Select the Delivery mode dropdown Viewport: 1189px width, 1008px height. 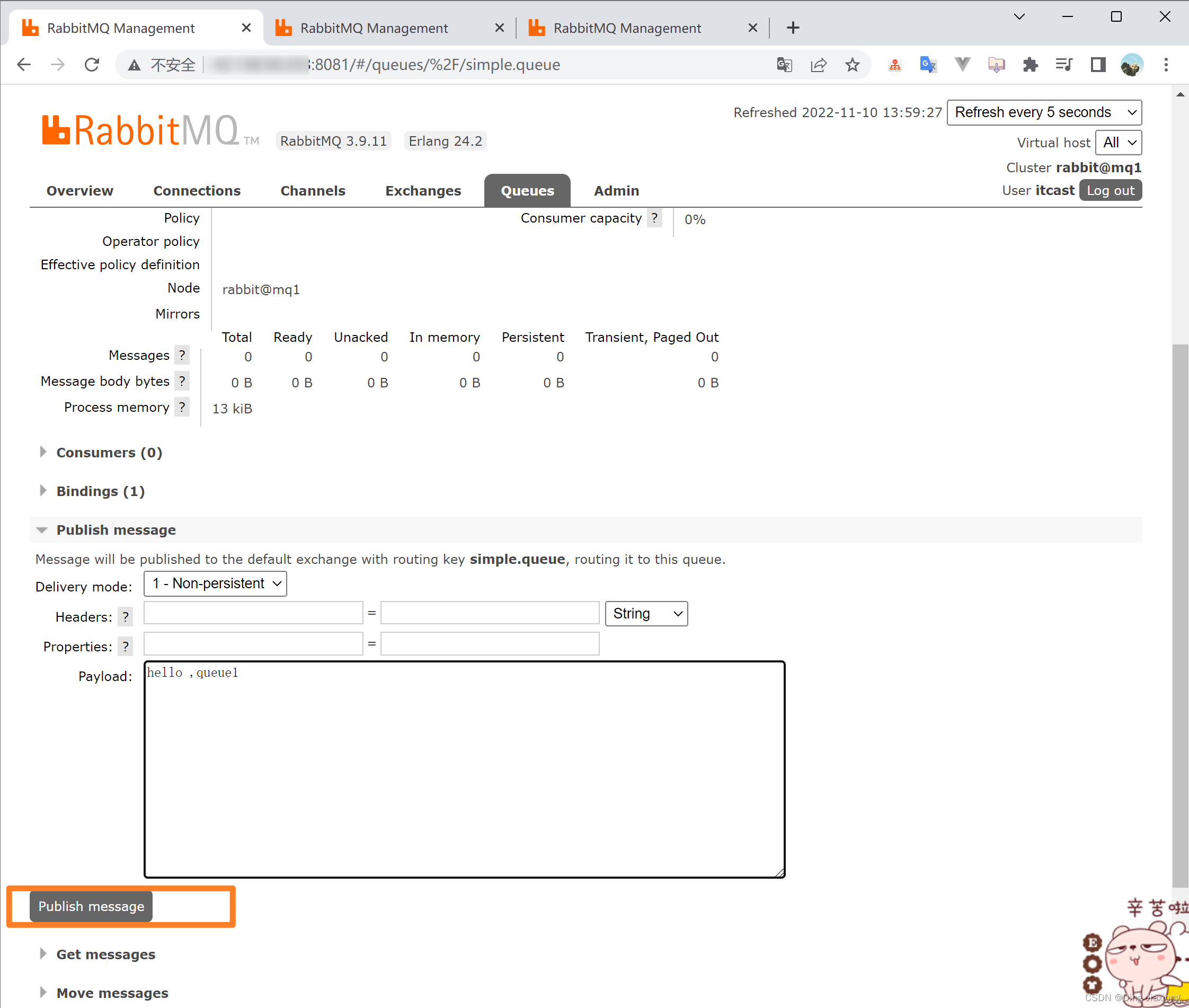pos(215,583)
